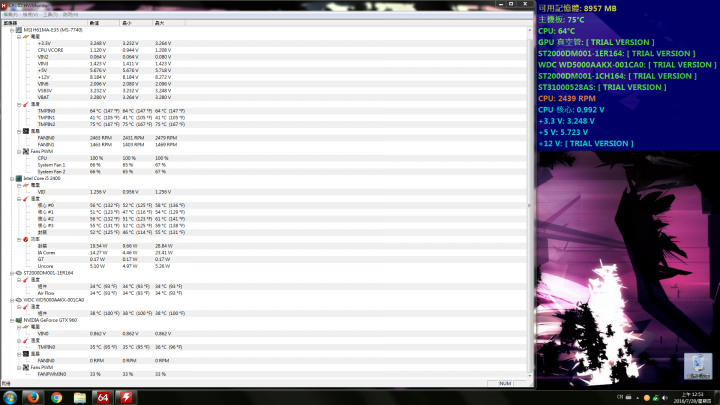Click the thermometer icon above the Air Flow row
Screen dimensions: 720x405
(x=26, y=280)
